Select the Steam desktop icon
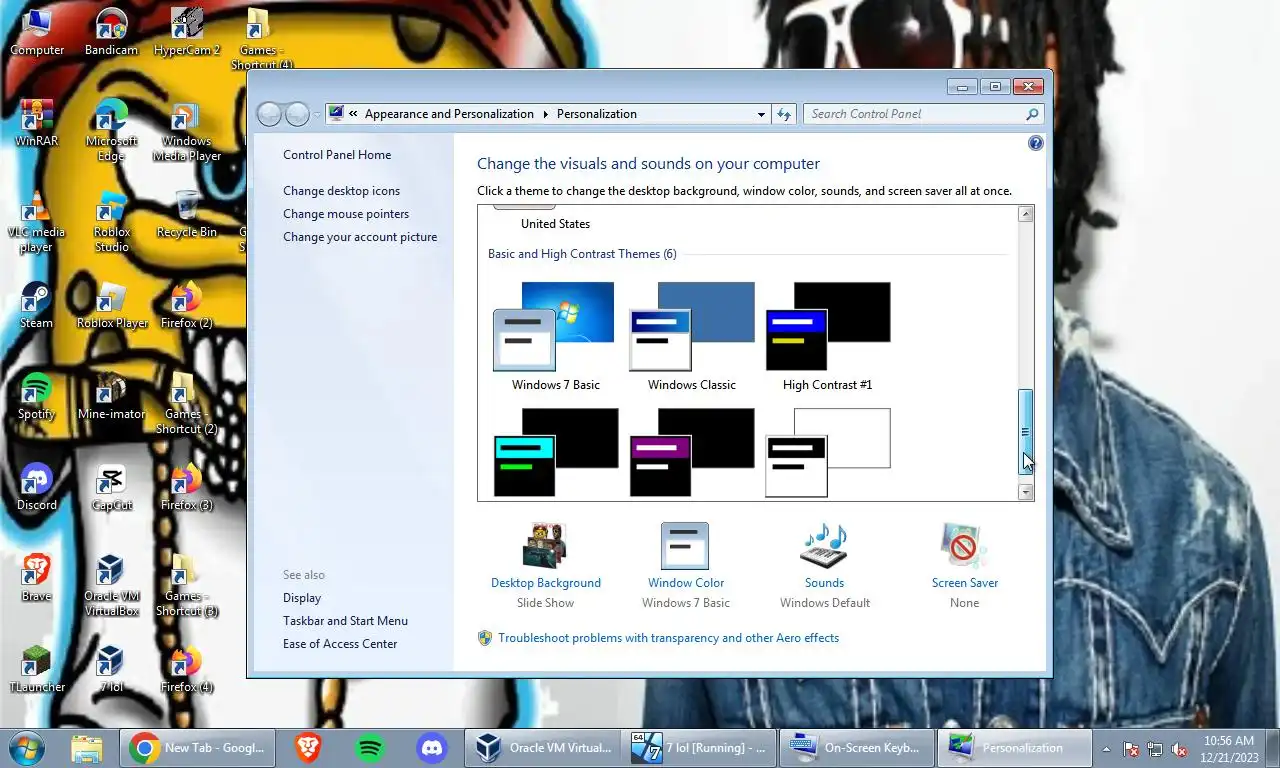This screenshot has height=768, width=1280. click(37, 305)
